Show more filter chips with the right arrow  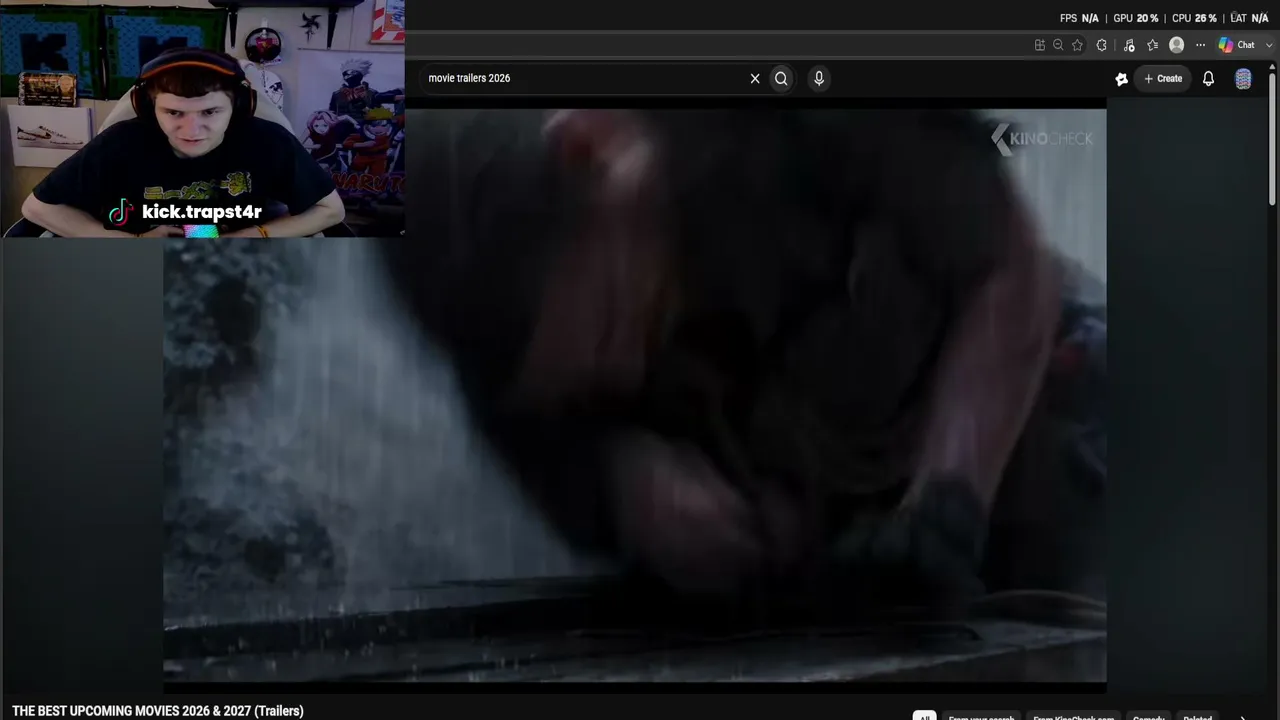(1243, 717)
